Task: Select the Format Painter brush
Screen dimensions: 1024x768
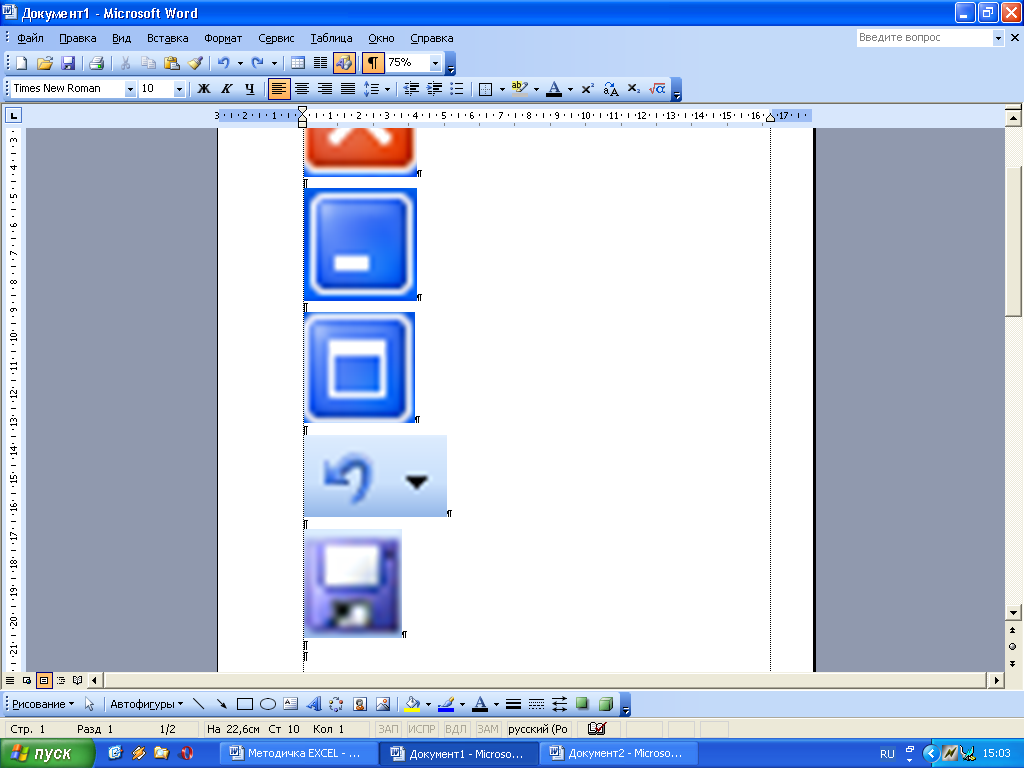Action: coord(195,63)
